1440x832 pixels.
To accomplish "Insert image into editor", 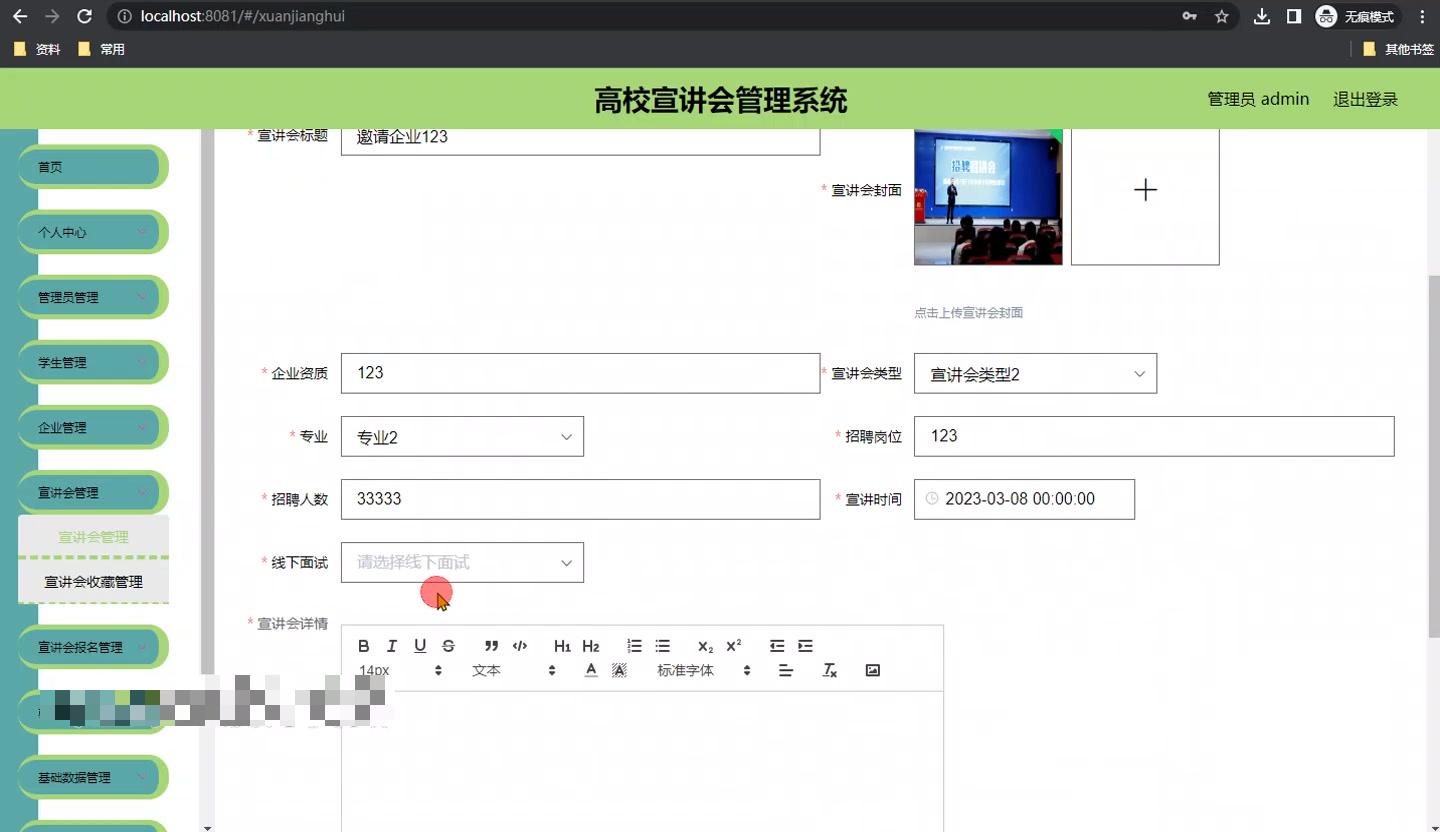I will [x=872, y=670].
